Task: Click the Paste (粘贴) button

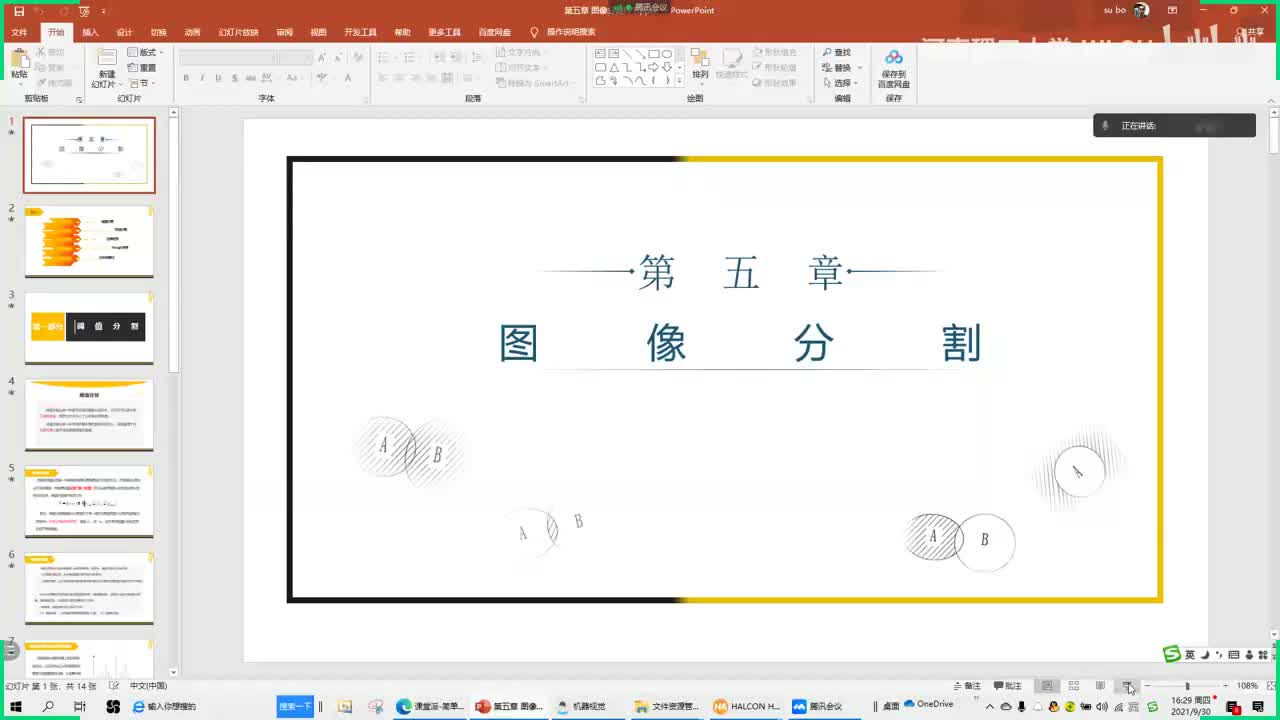Action: [19, 65]
